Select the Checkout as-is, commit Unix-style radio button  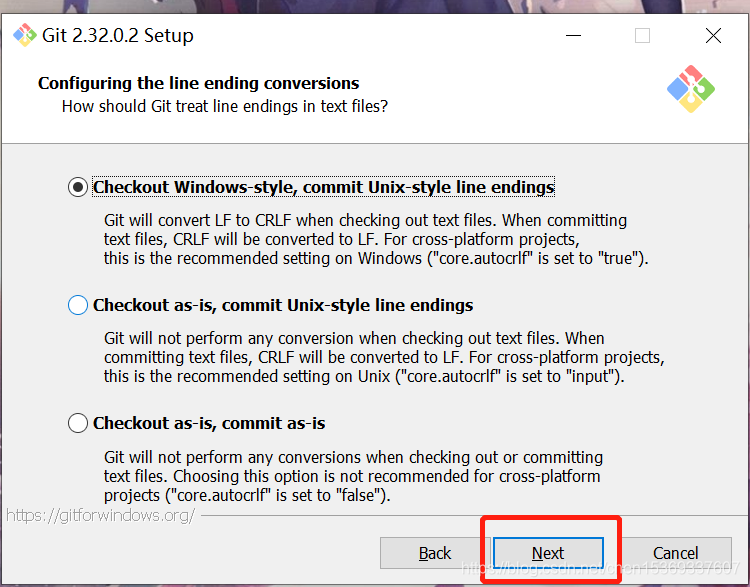coord(78,305)
